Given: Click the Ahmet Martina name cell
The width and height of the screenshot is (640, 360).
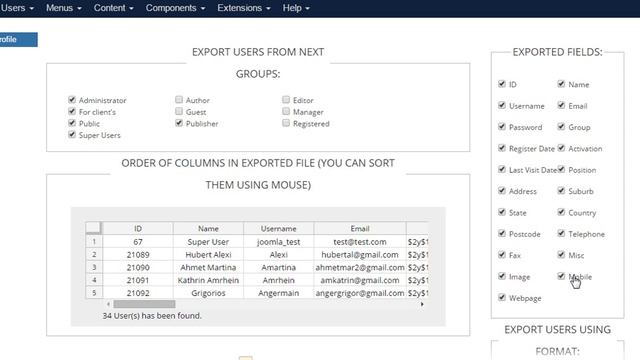Looking at the screenshot, I should pos(208,267).
